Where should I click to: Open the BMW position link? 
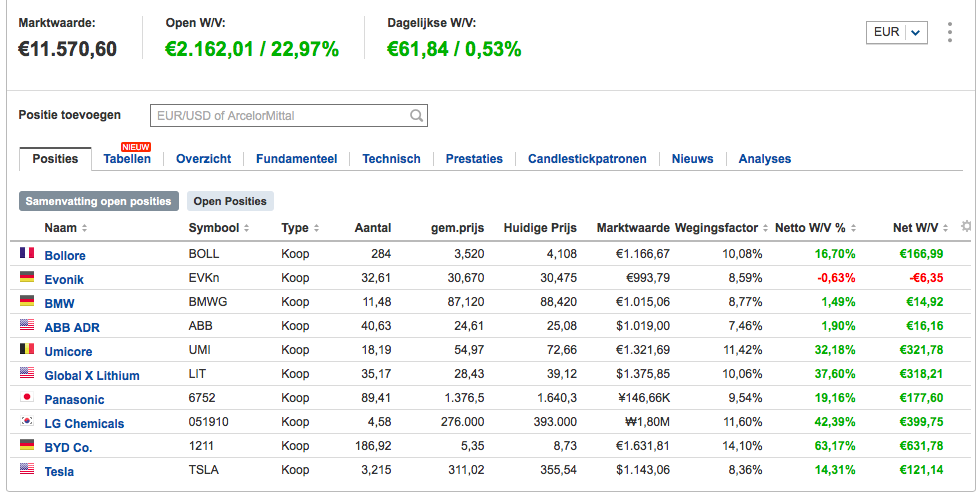click(59, 303)
